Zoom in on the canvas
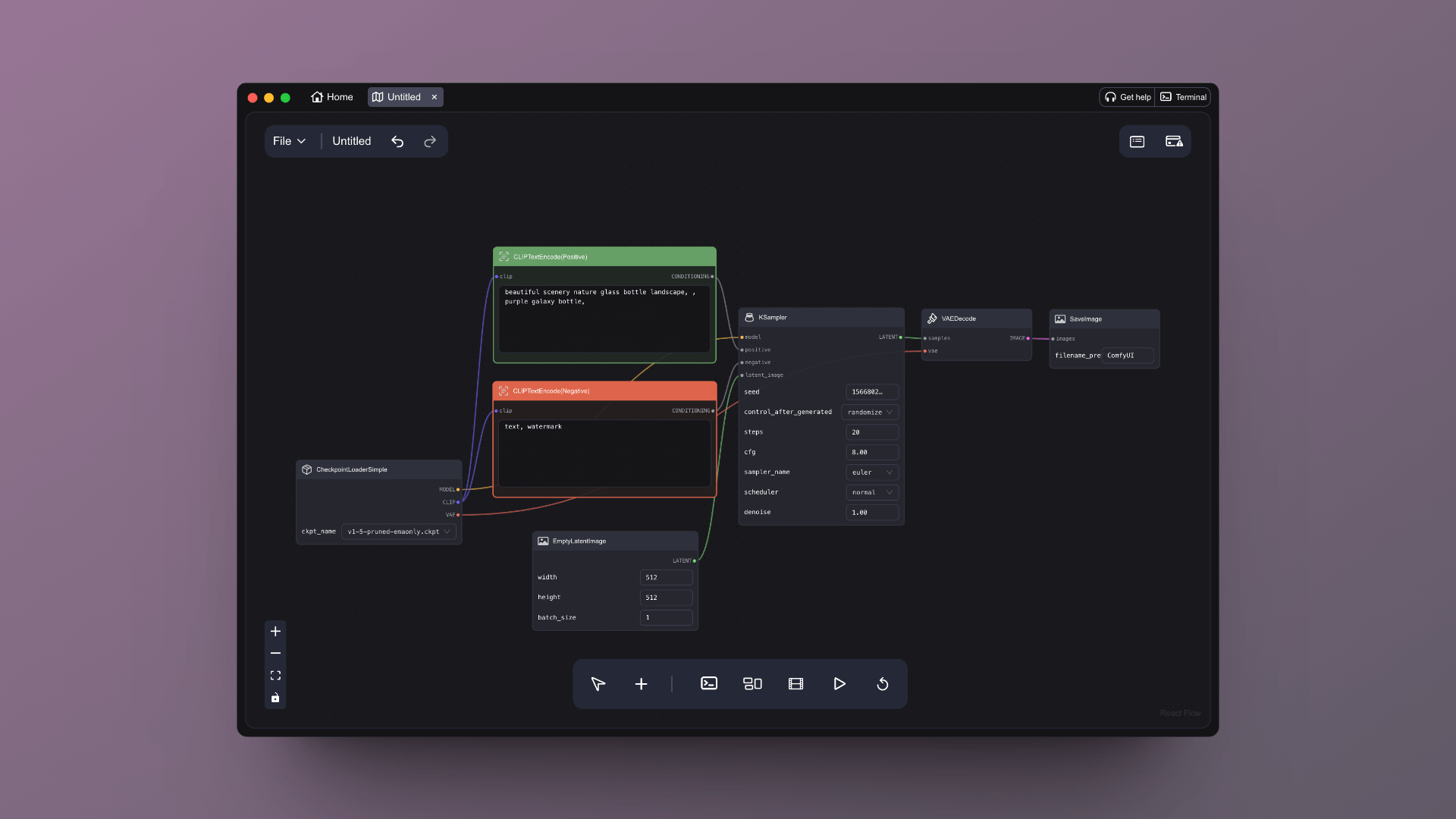1456x819 pixels. click(275, 632)
